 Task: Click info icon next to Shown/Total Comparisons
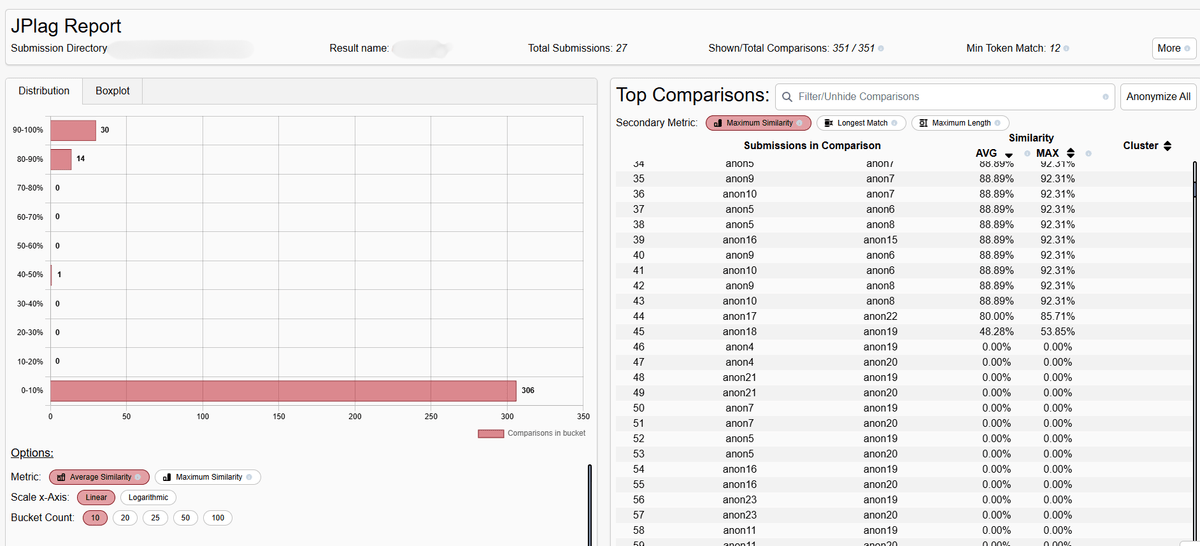pos(880,49)
